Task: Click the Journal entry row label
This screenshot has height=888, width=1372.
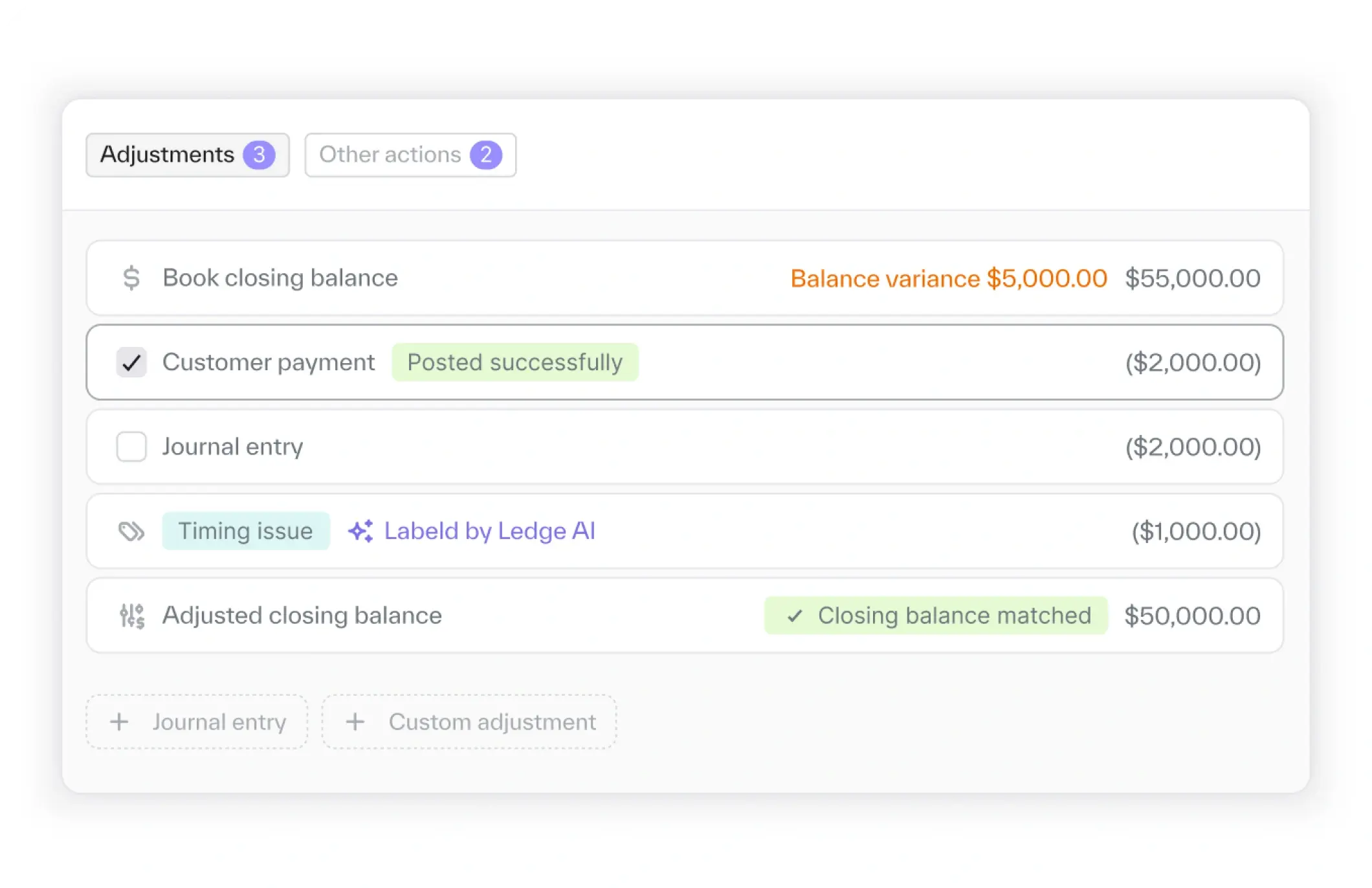Action: tap(232, 447)
